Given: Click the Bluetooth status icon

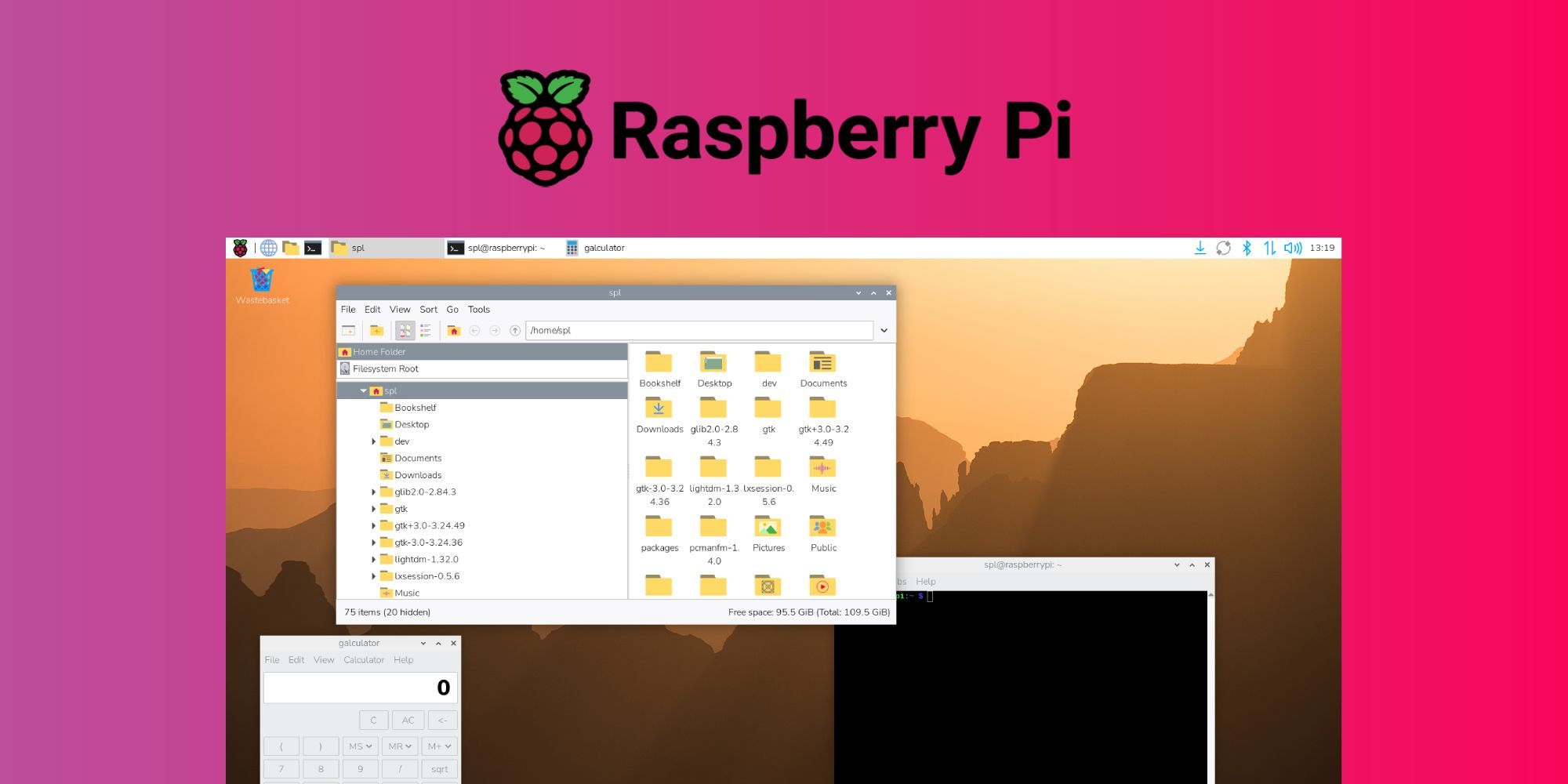Looking at the screenshot, I should point(1247,248).
